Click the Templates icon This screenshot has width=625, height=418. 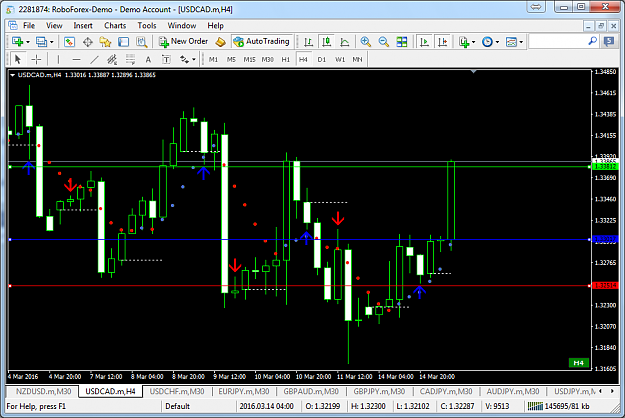click(x=511, y=41)
